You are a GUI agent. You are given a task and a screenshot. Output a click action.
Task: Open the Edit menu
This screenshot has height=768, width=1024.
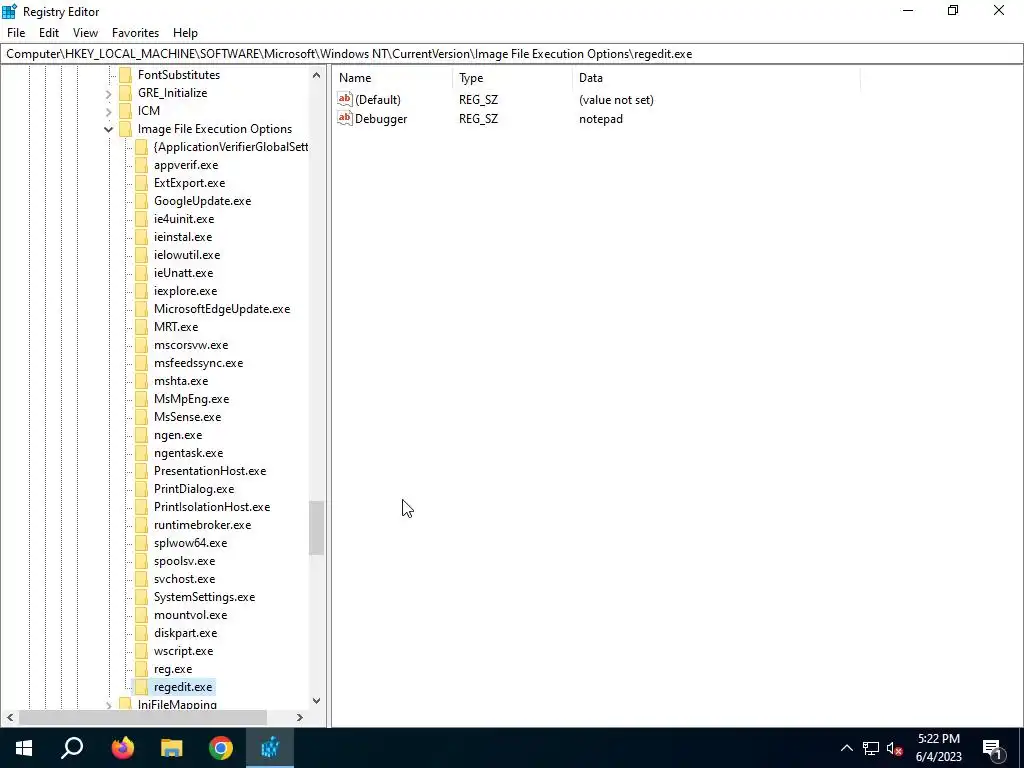pyautogui.click(x=49, y=33)
